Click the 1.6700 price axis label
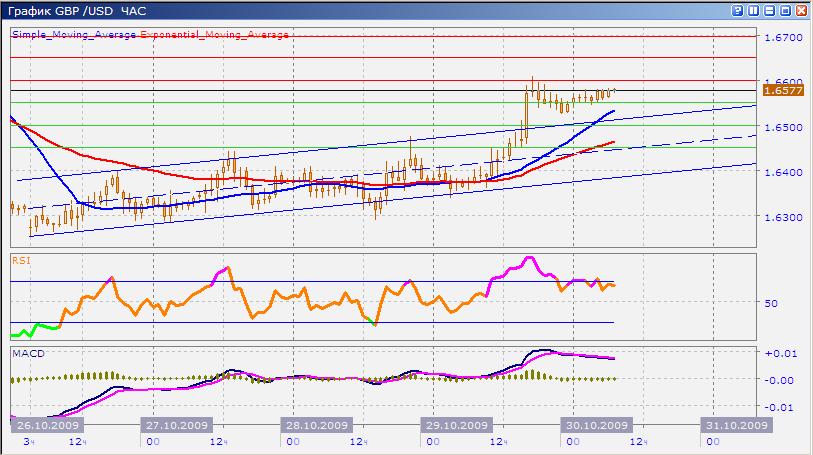This screenshot has height=455, width=813. coord(783,37)
